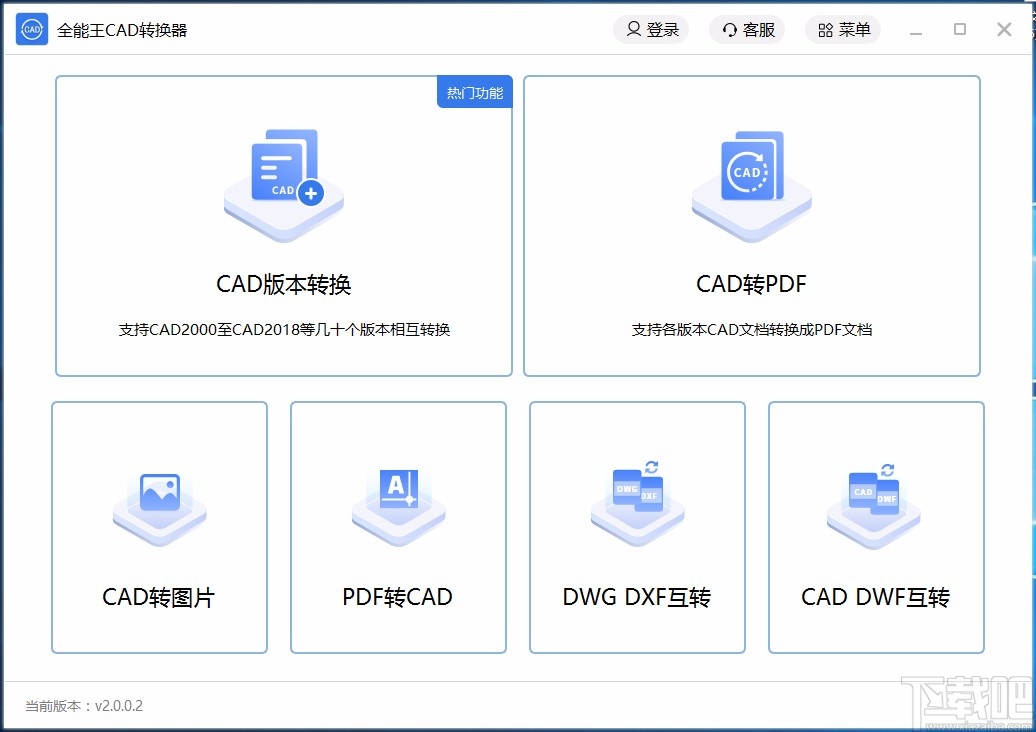
Task: Select the CAD转PDF card
Action: tap(751, 226)
